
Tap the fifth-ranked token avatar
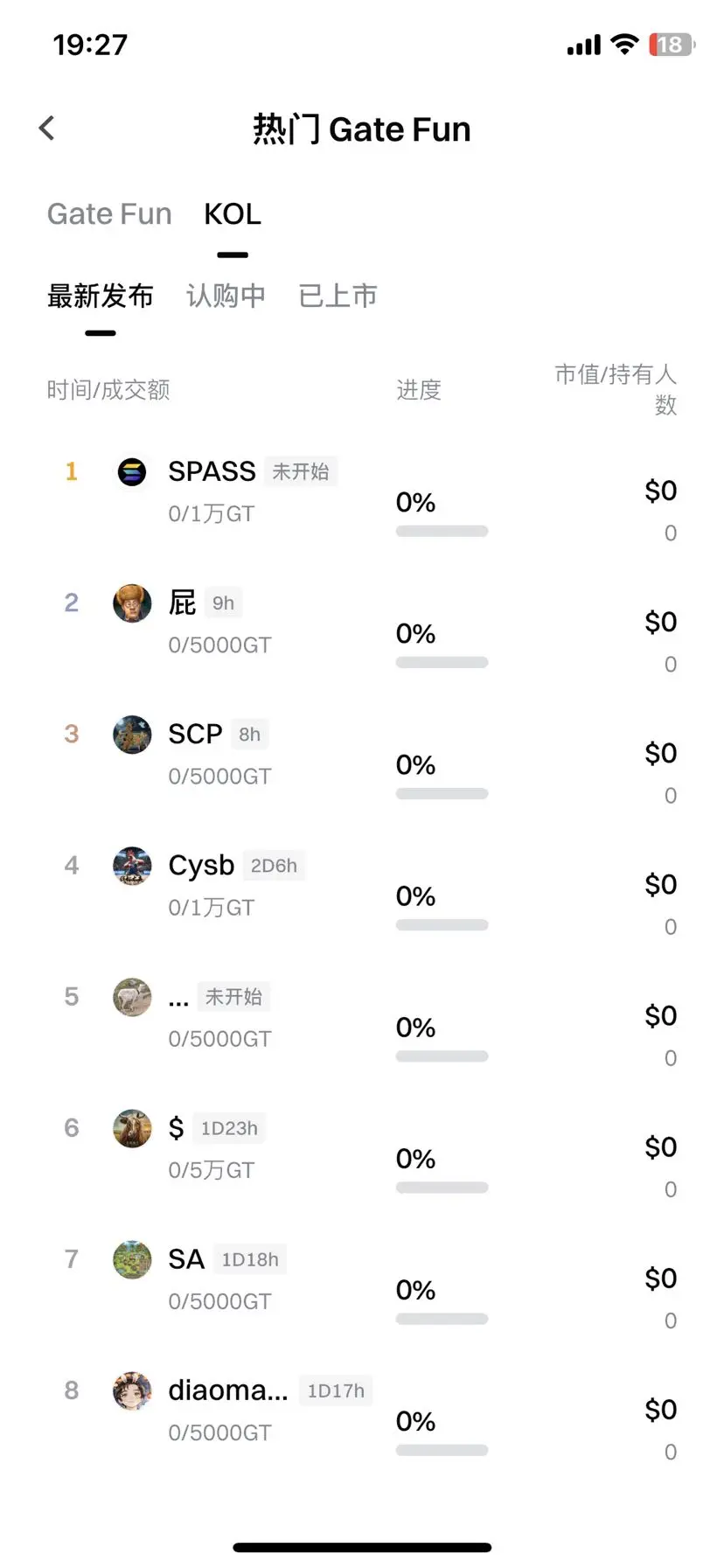(x=132, y=997)
